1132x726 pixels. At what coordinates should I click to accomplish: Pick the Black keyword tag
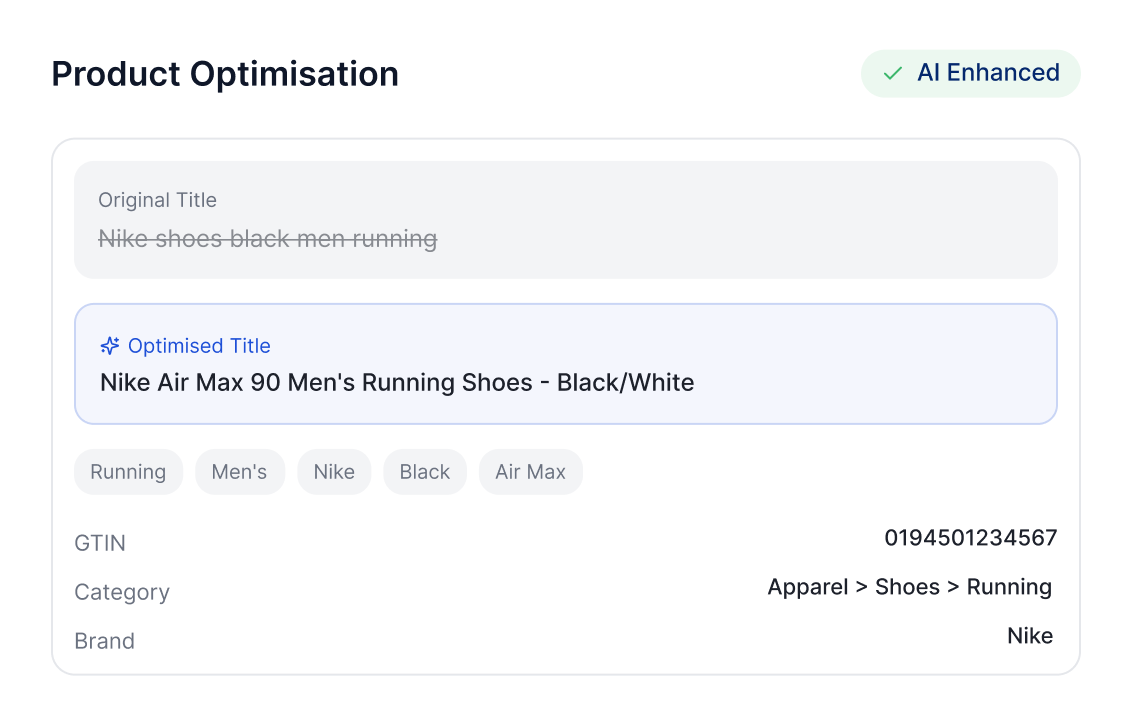click(x=425, y=472)
